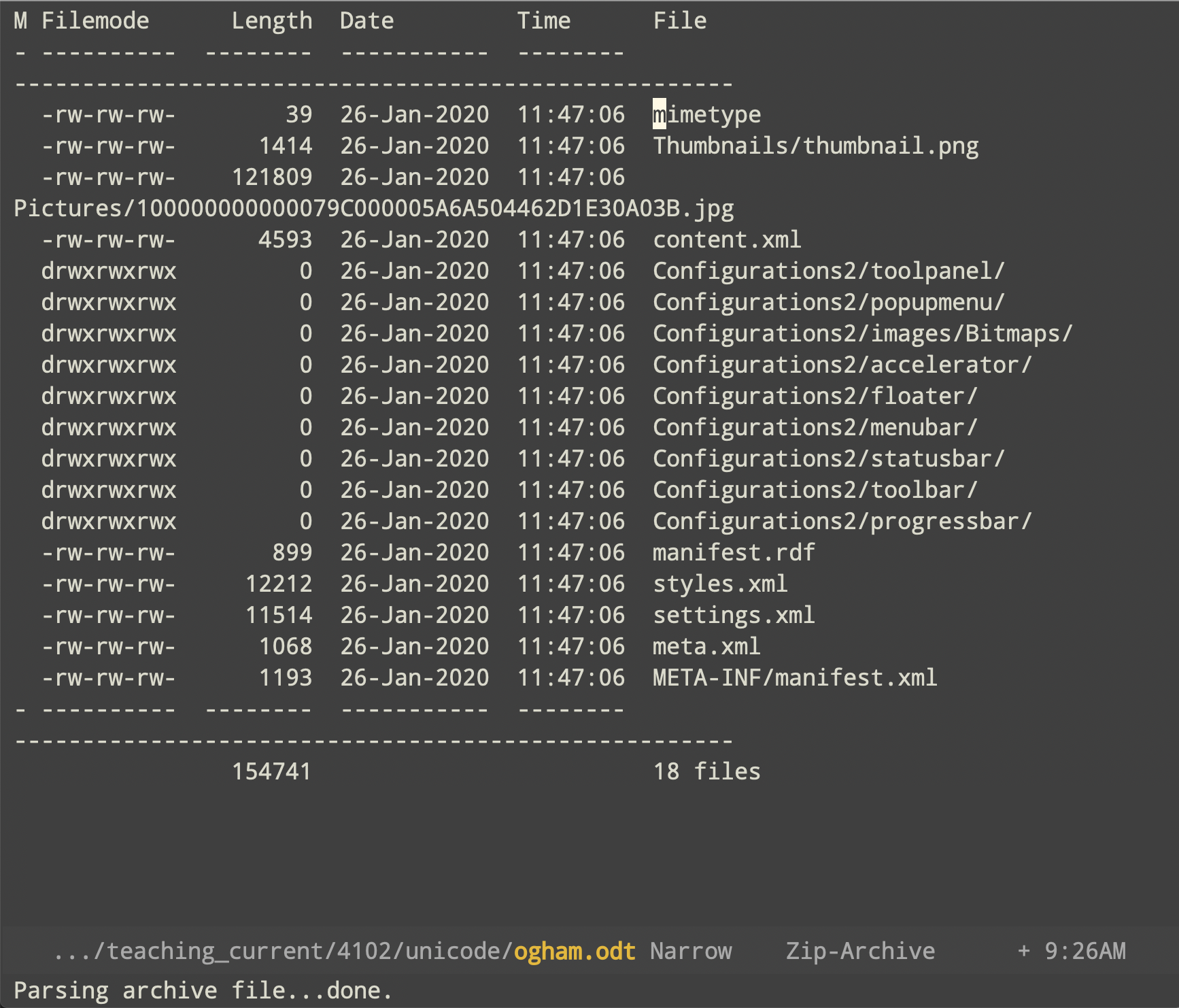Click the 12212 length value for styles.xml
This screenshot has width=1179, height=1008.
pos(279,584)
